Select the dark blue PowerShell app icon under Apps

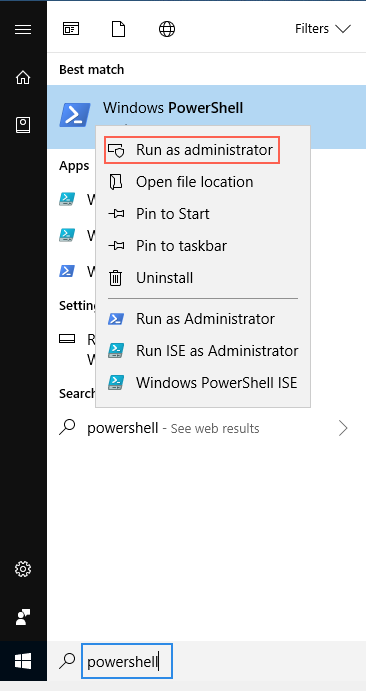coord(67,271)
